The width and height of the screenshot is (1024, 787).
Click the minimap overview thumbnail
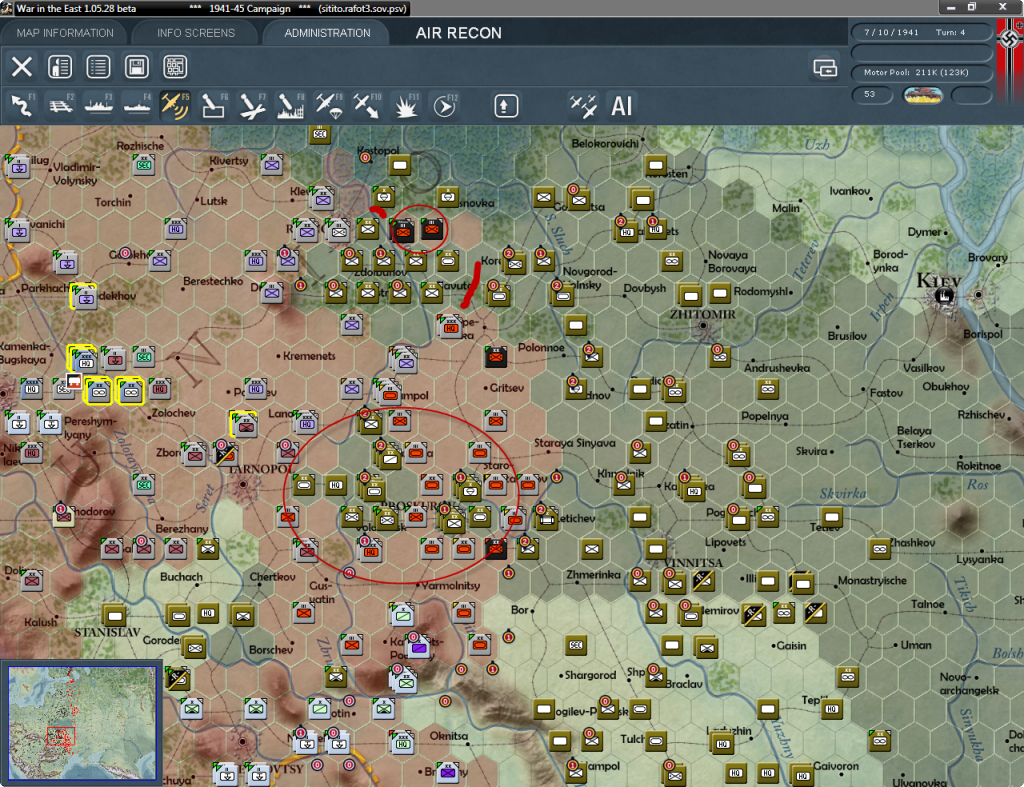[x=82, y=722]
